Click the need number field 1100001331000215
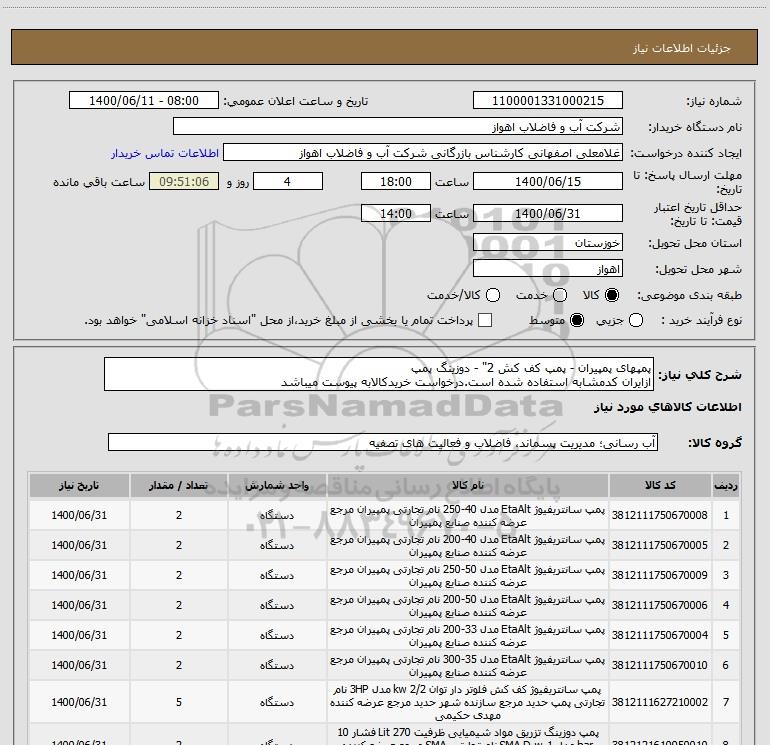Screen dimensions: 770x745 pos(548,101)
